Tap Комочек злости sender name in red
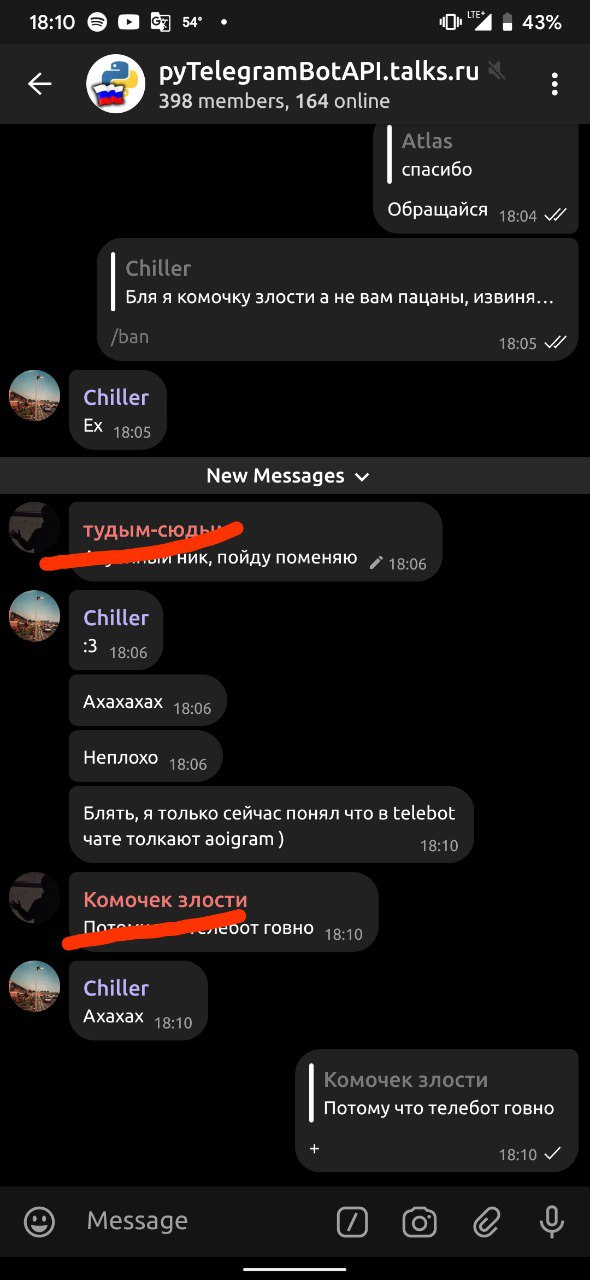Screen dimensions: 590x1280 click(x=165, y=900)
